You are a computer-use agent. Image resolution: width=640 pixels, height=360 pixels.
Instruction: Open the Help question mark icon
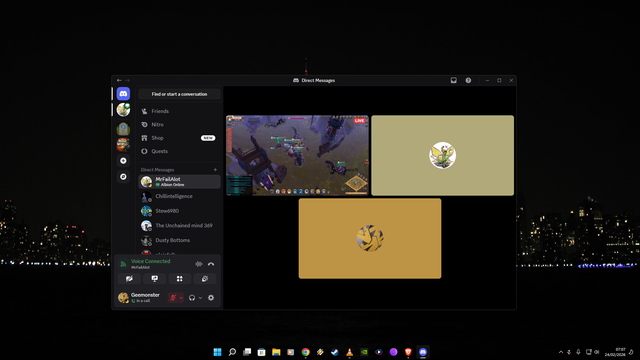[x=468, y=80]
